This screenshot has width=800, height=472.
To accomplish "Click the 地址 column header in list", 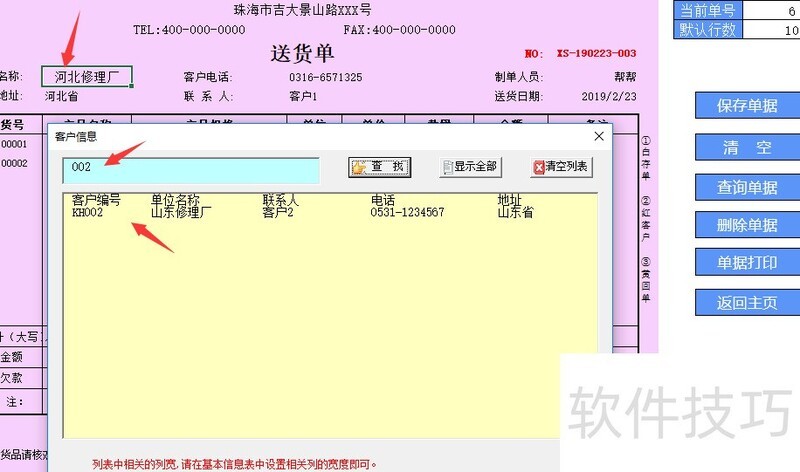I will pos(510,200).
